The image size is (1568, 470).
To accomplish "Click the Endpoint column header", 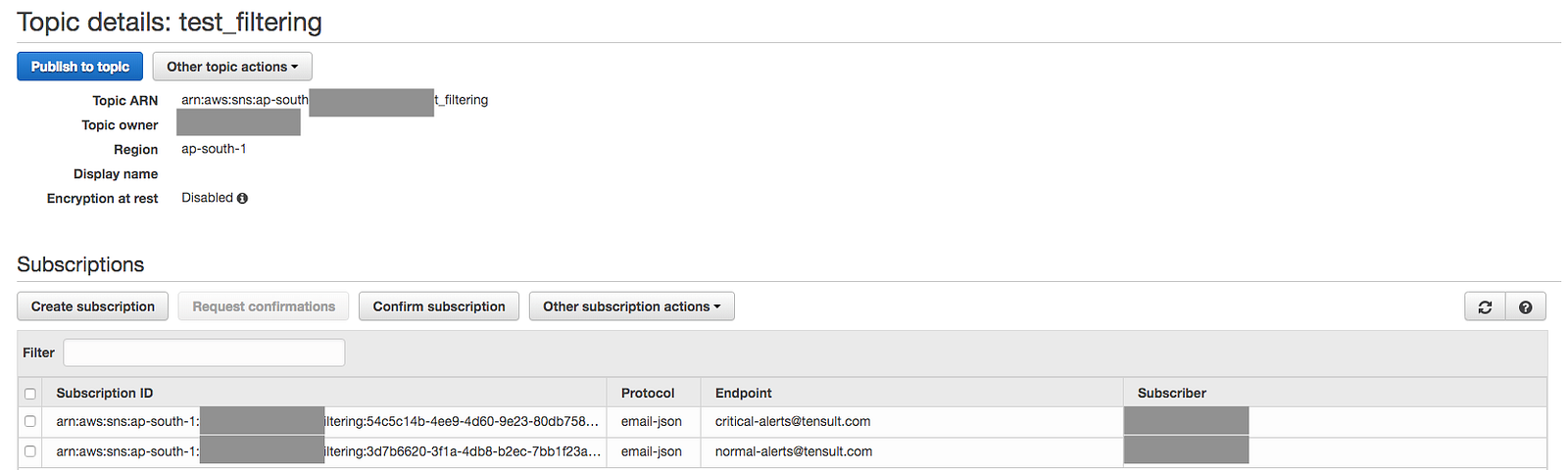I will point(744,393).
